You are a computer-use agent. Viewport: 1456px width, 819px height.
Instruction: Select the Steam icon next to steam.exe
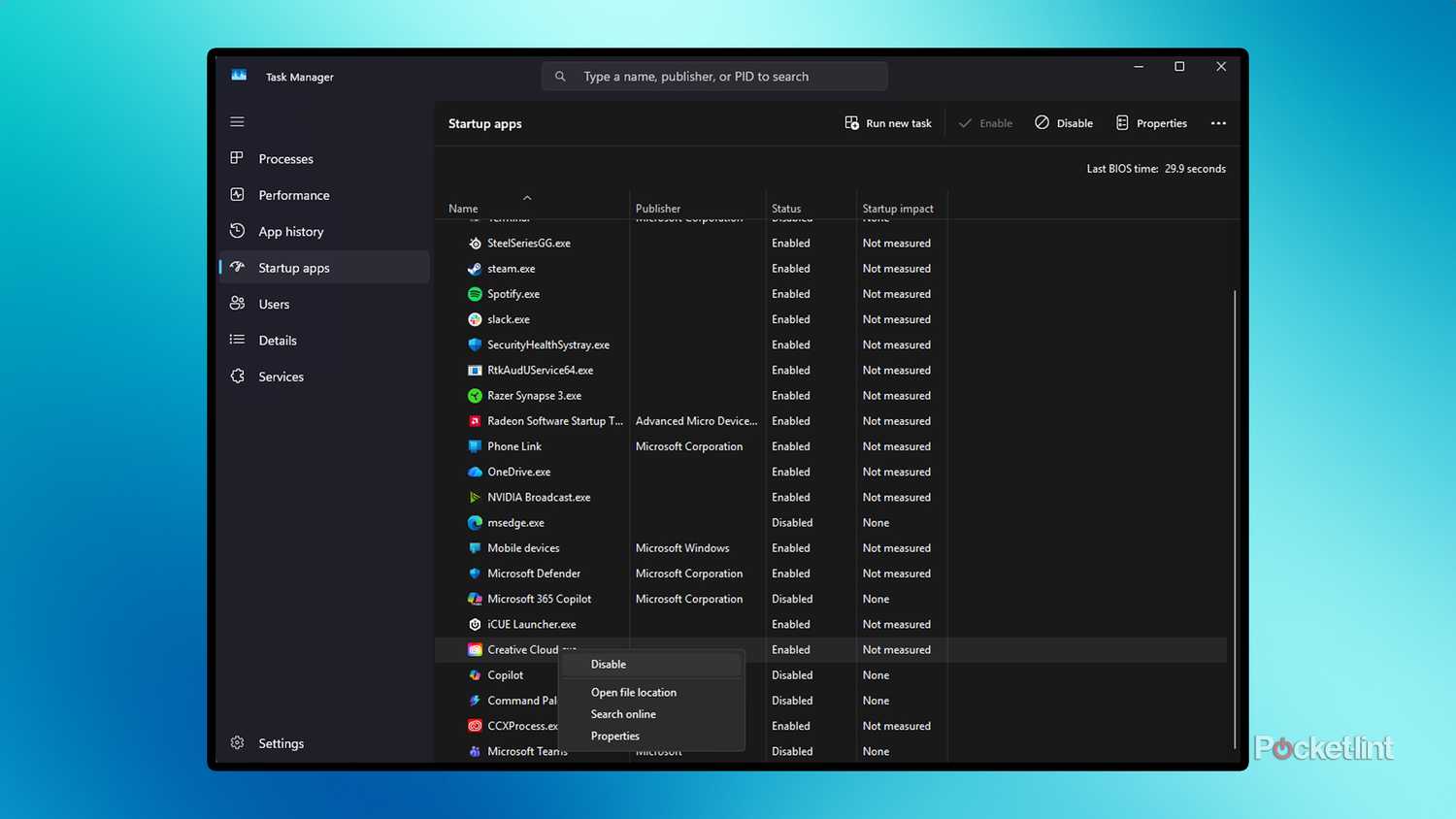tap(475, 268)
